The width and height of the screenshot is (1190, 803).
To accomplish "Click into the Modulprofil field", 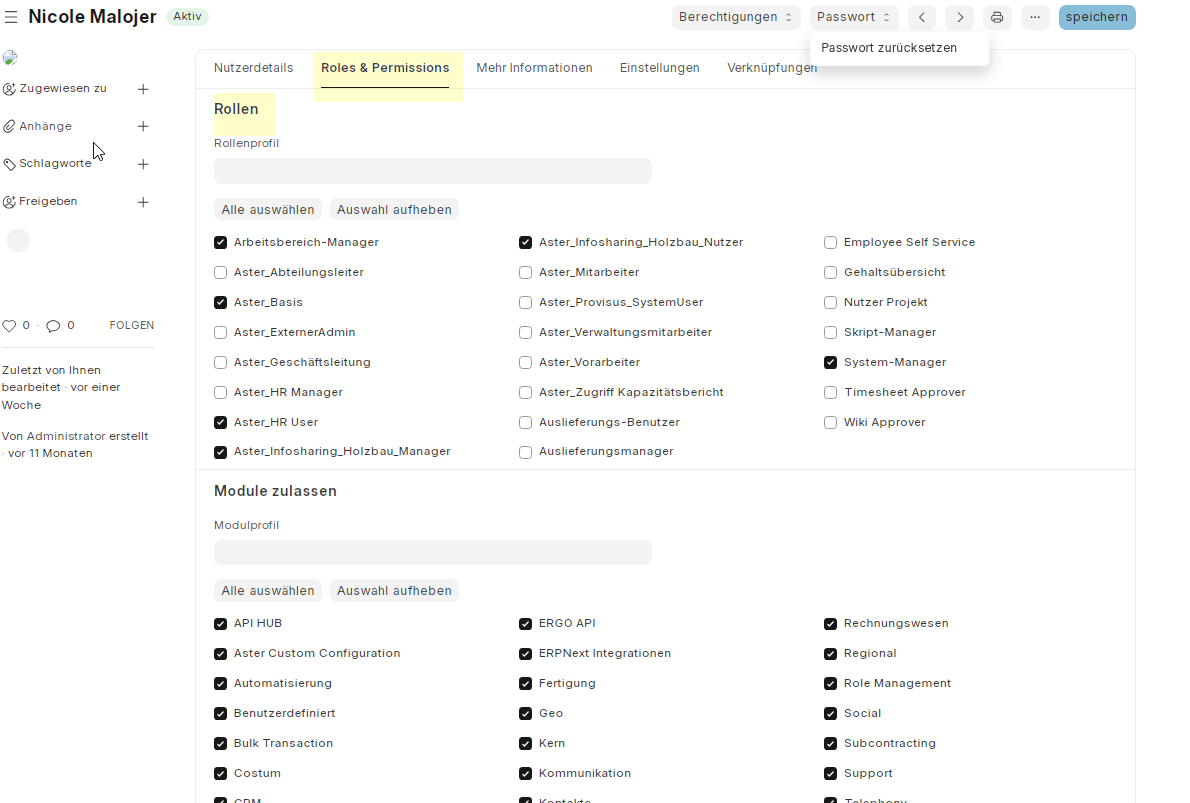I will (432, 553).
